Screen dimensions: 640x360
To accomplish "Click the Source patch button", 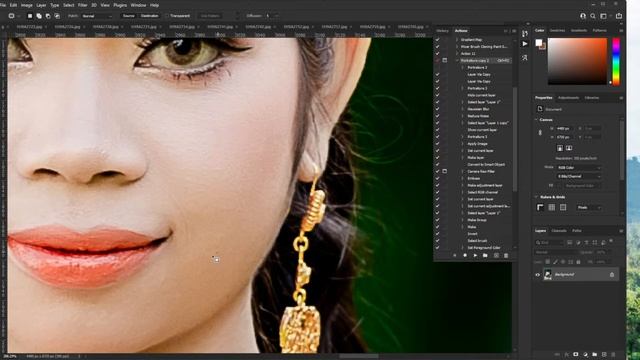I will (x=129, y=16).
